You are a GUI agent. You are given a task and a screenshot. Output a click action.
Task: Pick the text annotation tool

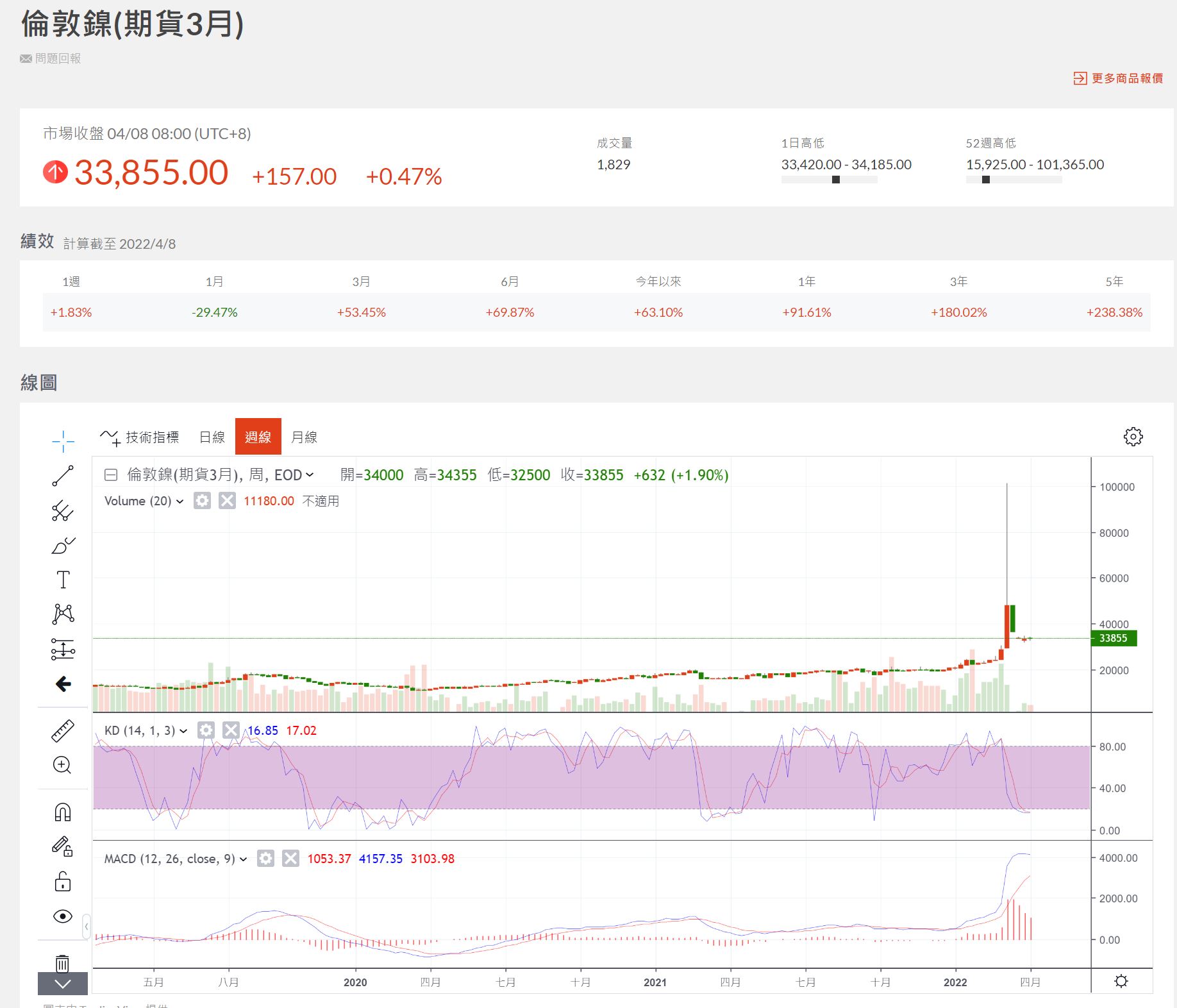tap(63, 580)
